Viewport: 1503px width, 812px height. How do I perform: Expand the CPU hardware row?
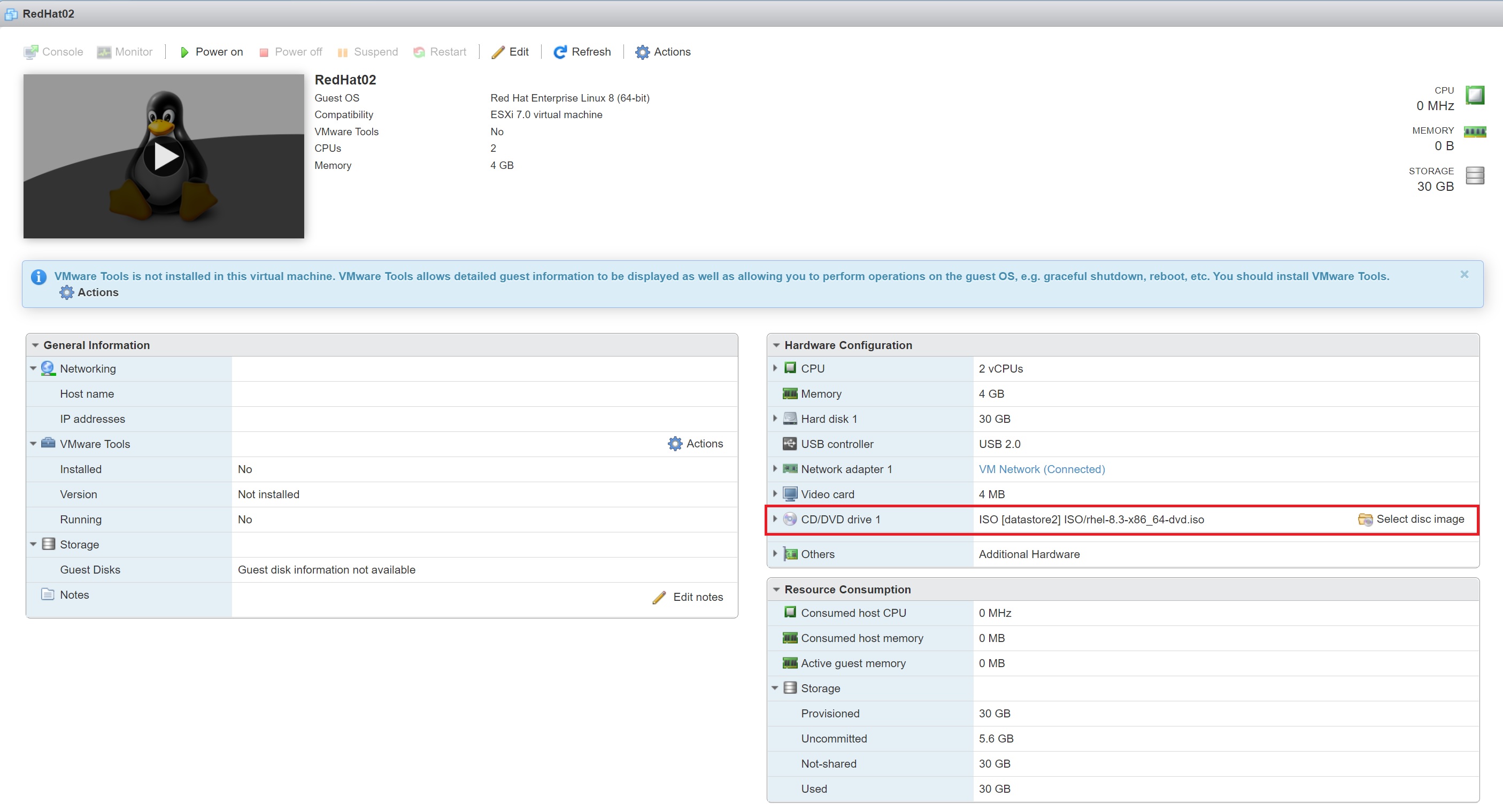775,368
